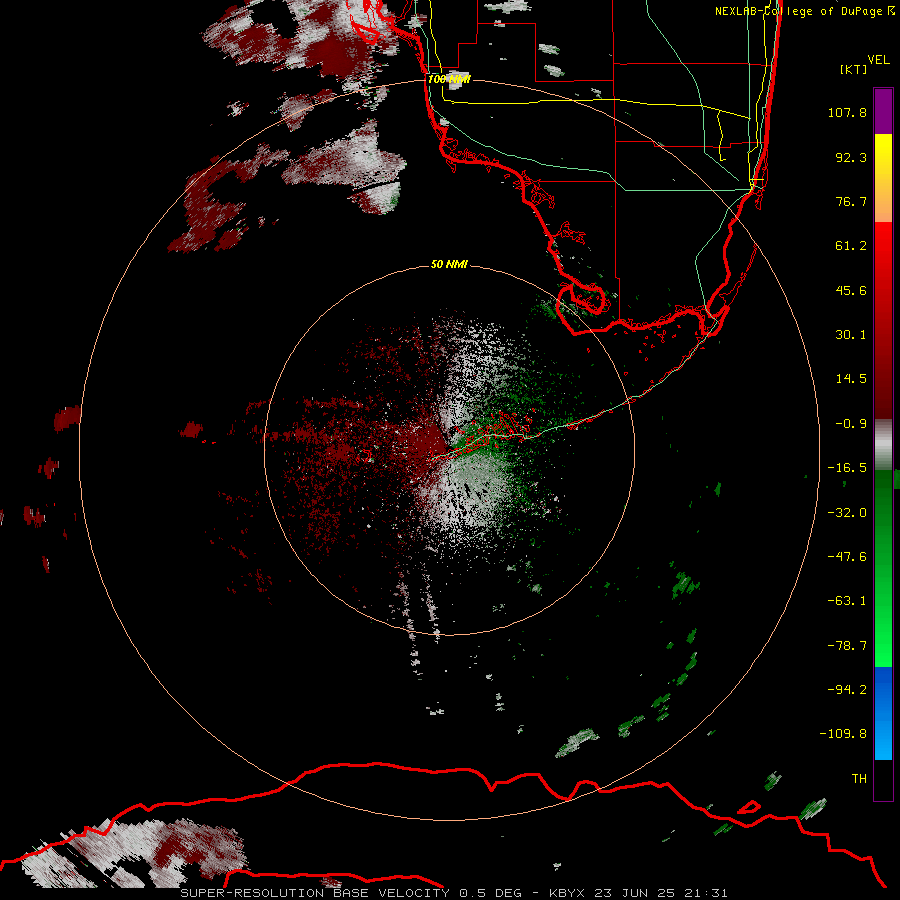
Task: Click the VEL legend title
Action: [x=878, y=60]
